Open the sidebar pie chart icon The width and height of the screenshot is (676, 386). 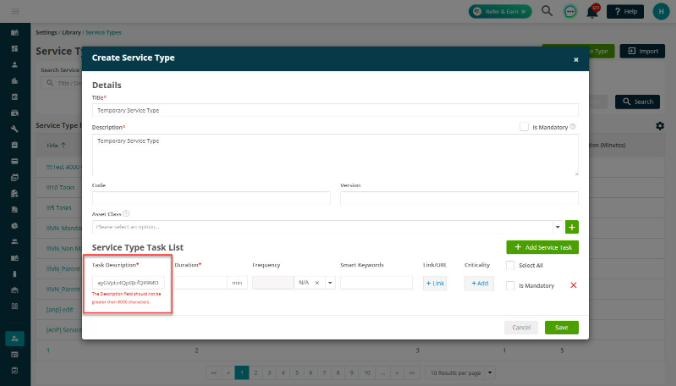pyautogui.click(x=15, y=226)
